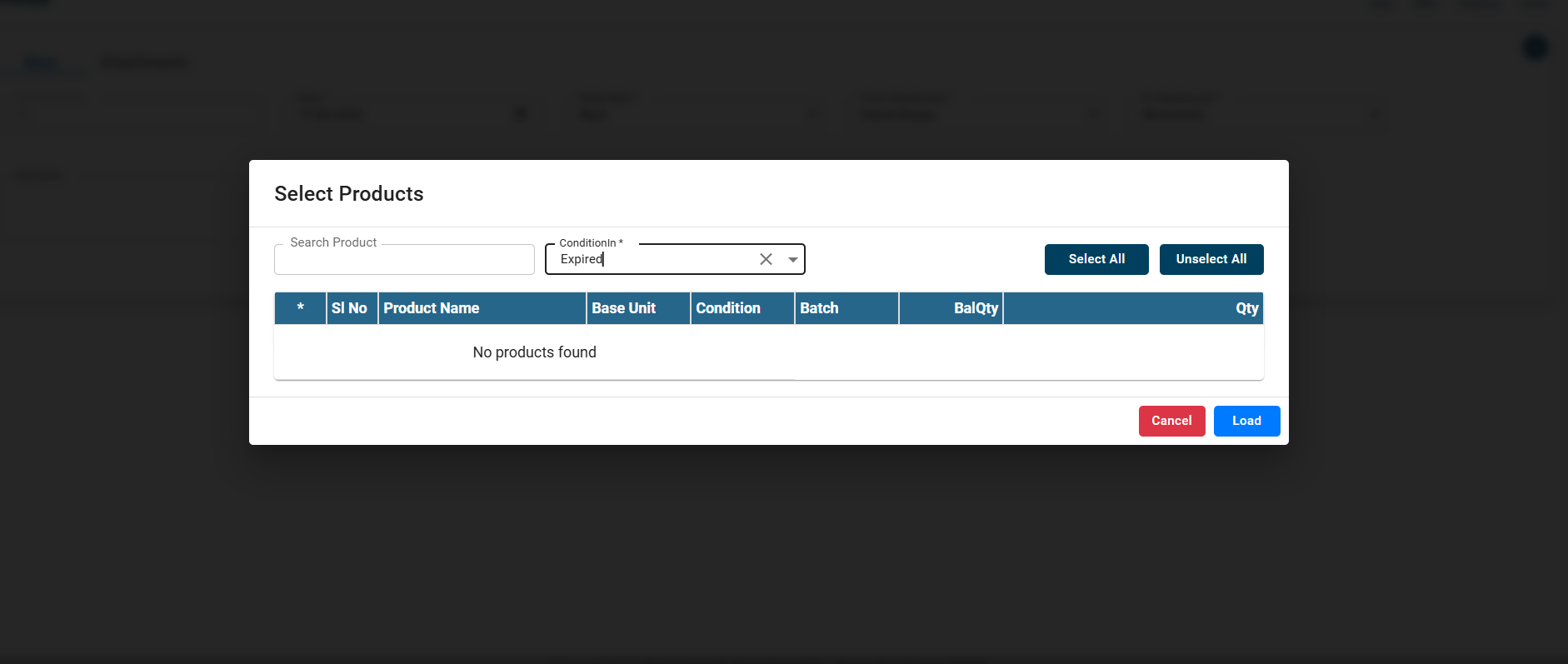Click the dimmed user avatar in top-right corner
This screenshot has width=1568, height=664.
[x=1535, y=47]
